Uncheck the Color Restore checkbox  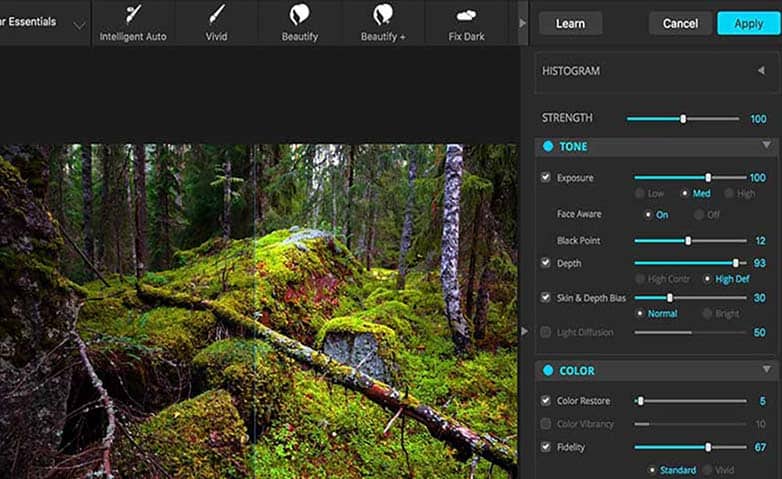546,400
